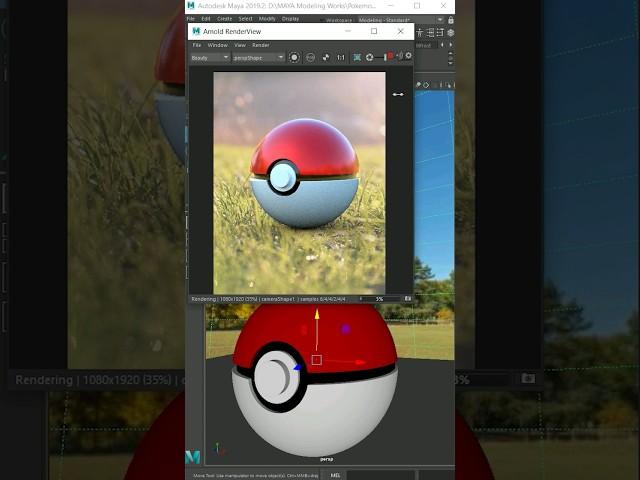Expand the Beauty AOV dropdown
Viewport: 640px width, 480px height.
(x=210, y=58)
